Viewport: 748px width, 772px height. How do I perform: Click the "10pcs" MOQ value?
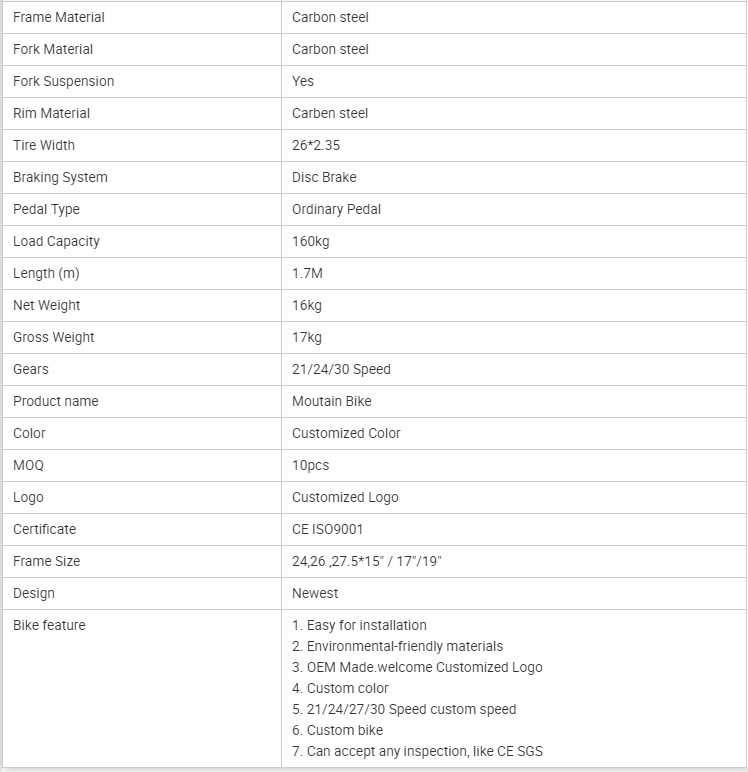click(310, 465)
